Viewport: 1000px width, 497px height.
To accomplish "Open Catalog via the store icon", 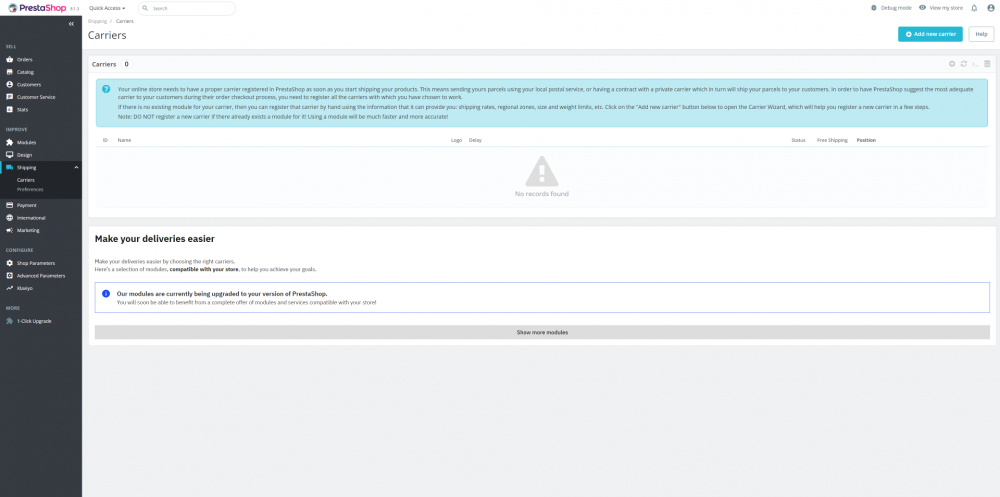I will [x=10, y=72].
